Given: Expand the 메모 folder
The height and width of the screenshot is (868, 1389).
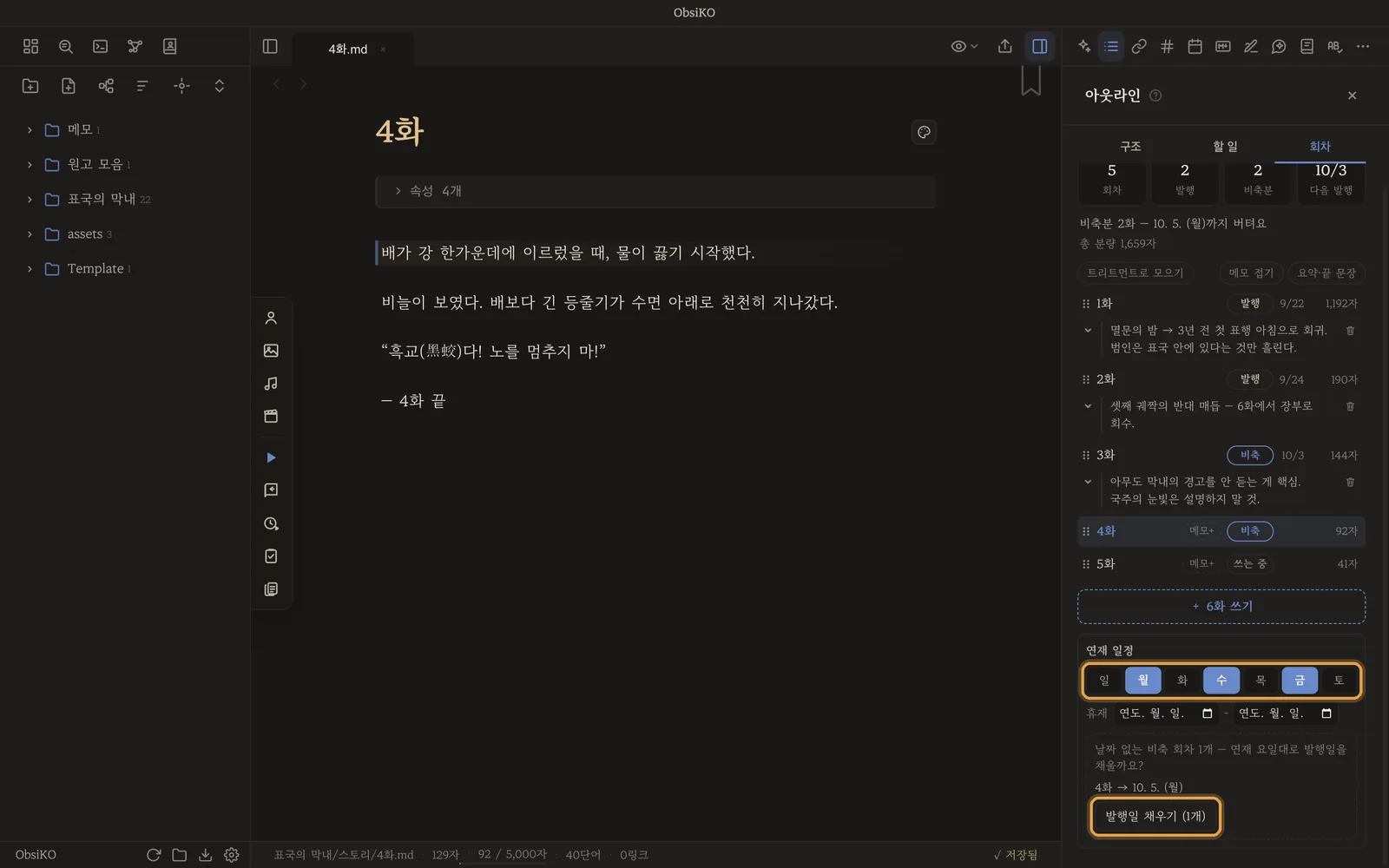Looking at the screenshot, I should tap(30, 130).
